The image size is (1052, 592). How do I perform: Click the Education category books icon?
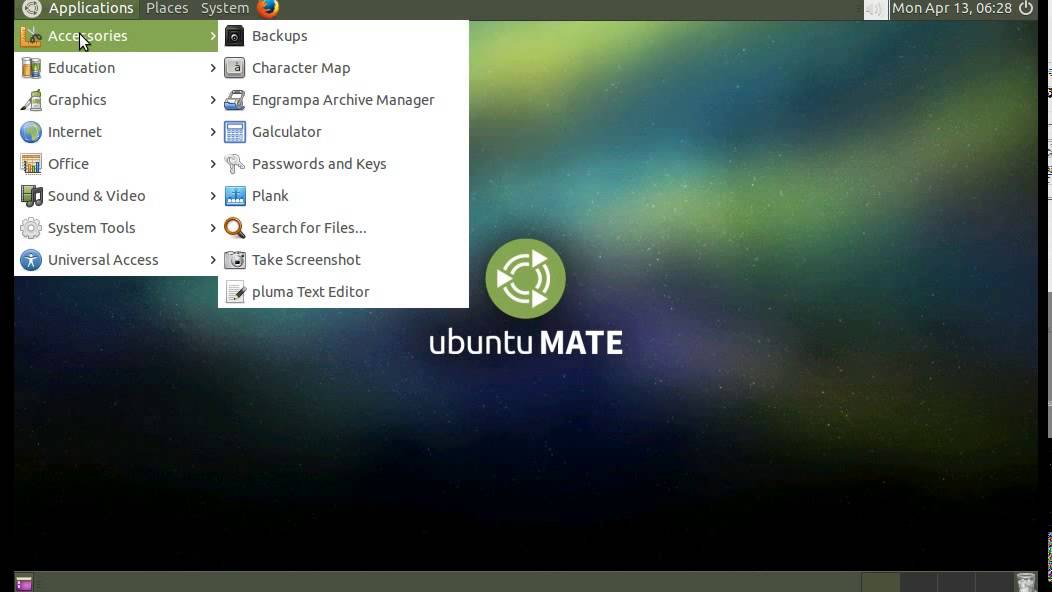[x=31, y=68]
